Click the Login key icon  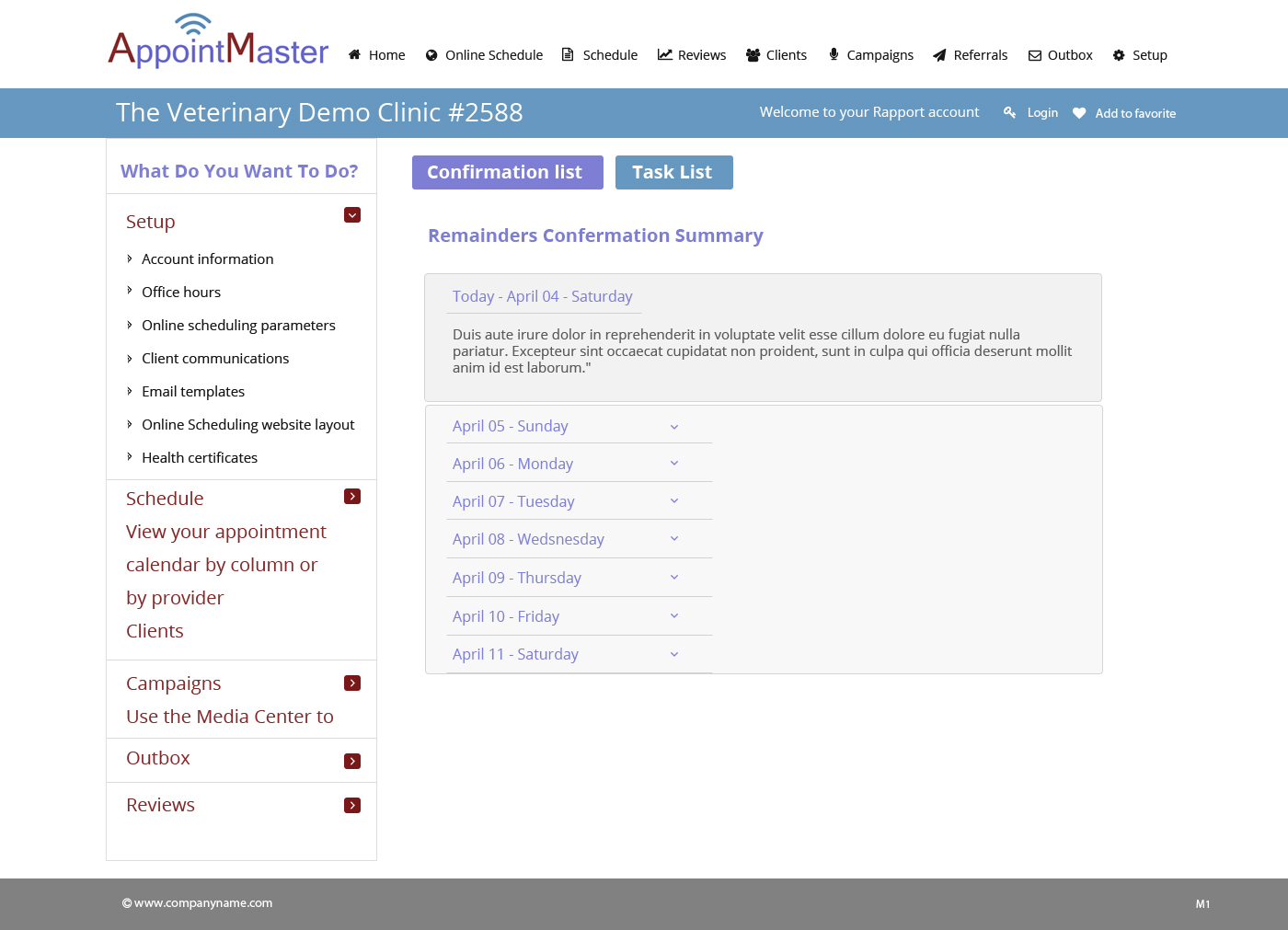click(x=1009, y=112)
